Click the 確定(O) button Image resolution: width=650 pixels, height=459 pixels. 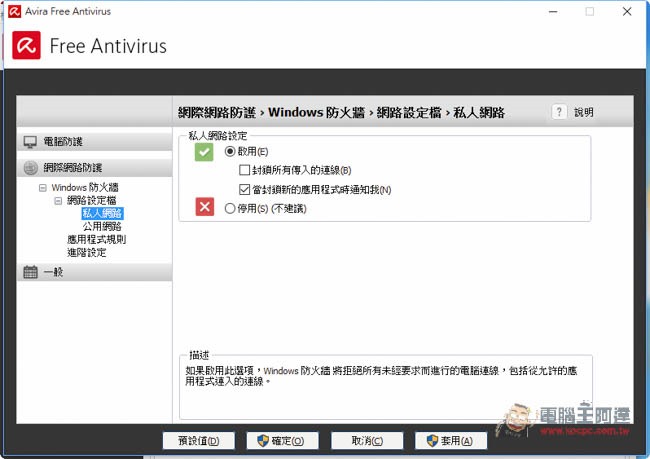coord(283,440)
